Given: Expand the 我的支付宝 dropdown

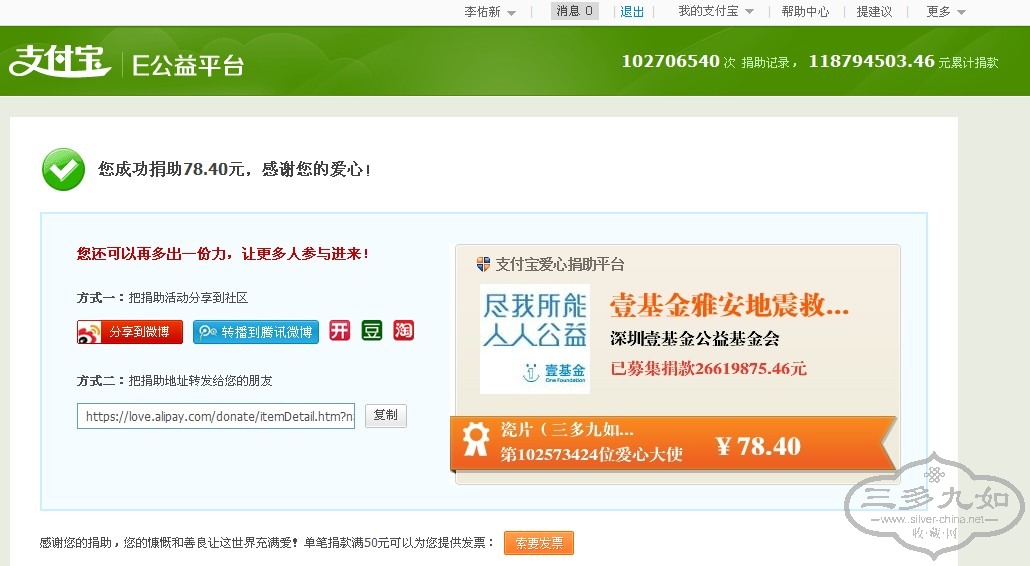Looking at the screenshot, I should [716, 12].
